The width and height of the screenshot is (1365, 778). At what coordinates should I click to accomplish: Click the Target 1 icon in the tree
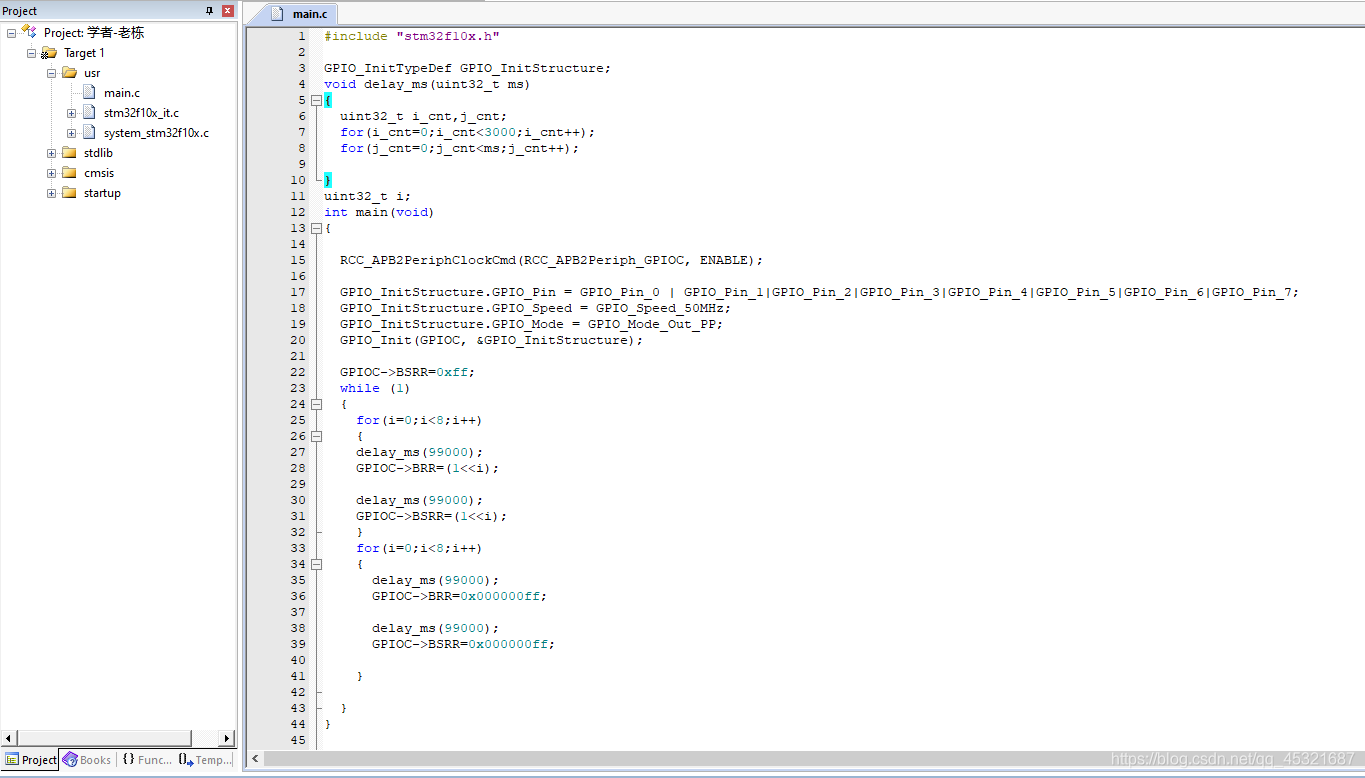click(49, 53)
